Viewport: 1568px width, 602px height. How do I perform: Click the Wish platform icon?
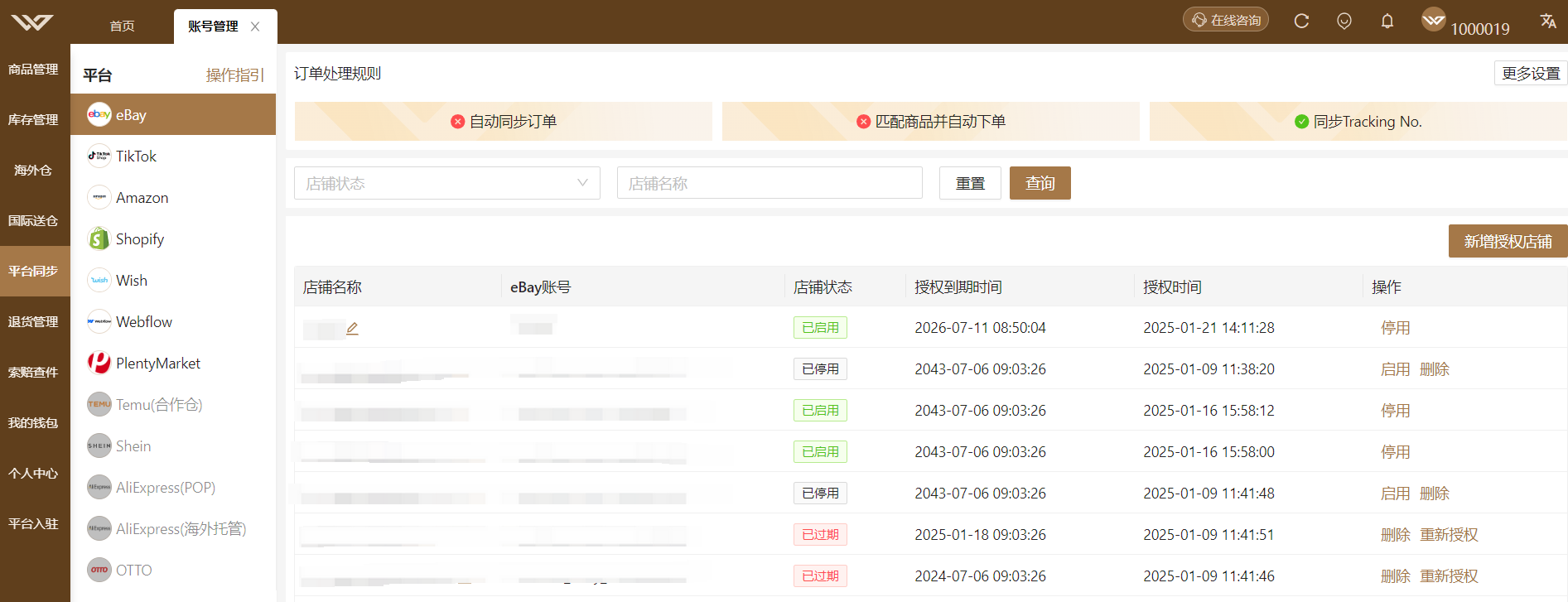[99, 280]
